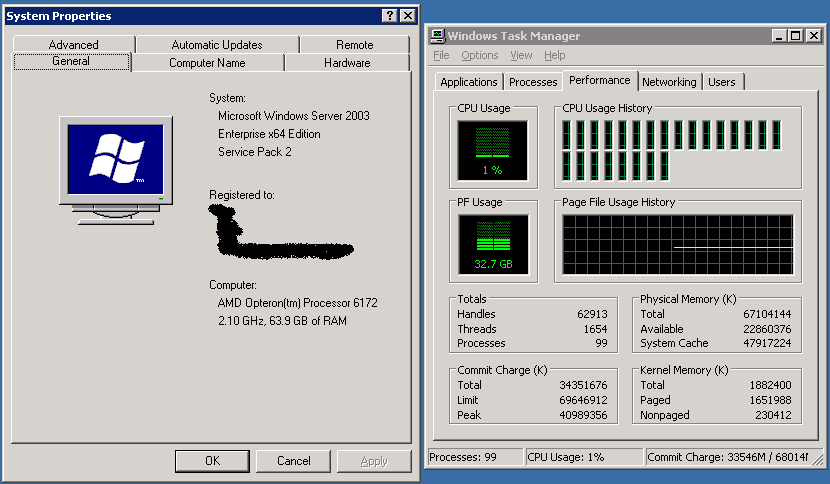Open the Advanced tab in System Properties

(x=74, y=44)
